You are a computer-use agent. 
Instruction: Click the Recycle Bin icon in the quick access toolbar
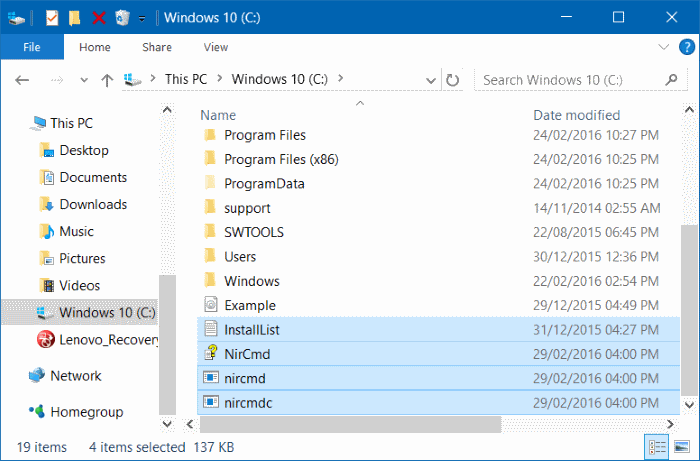coord(122,18)
